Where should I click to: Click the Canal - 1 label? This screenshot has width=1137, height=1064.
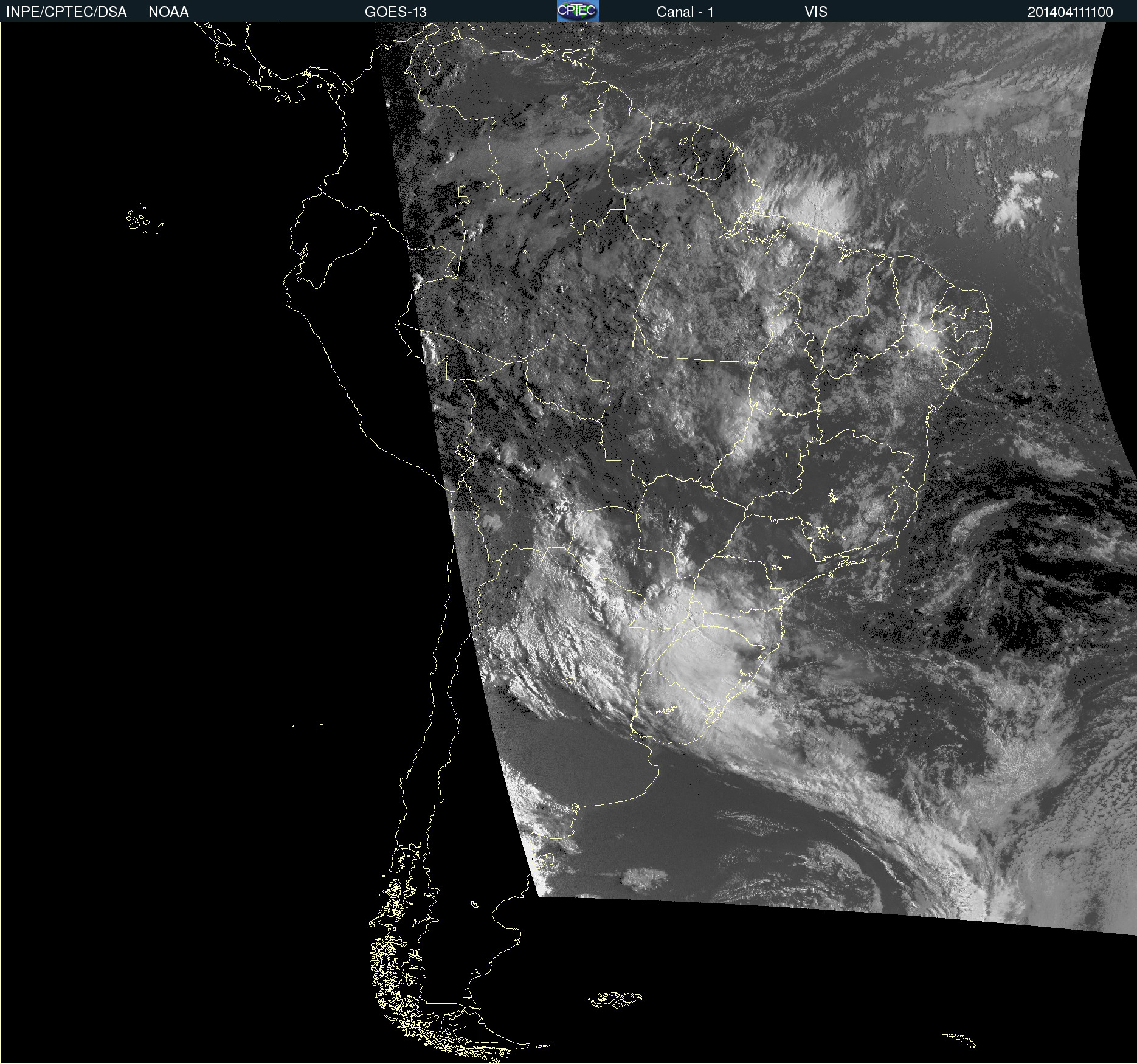pos(685,12)
